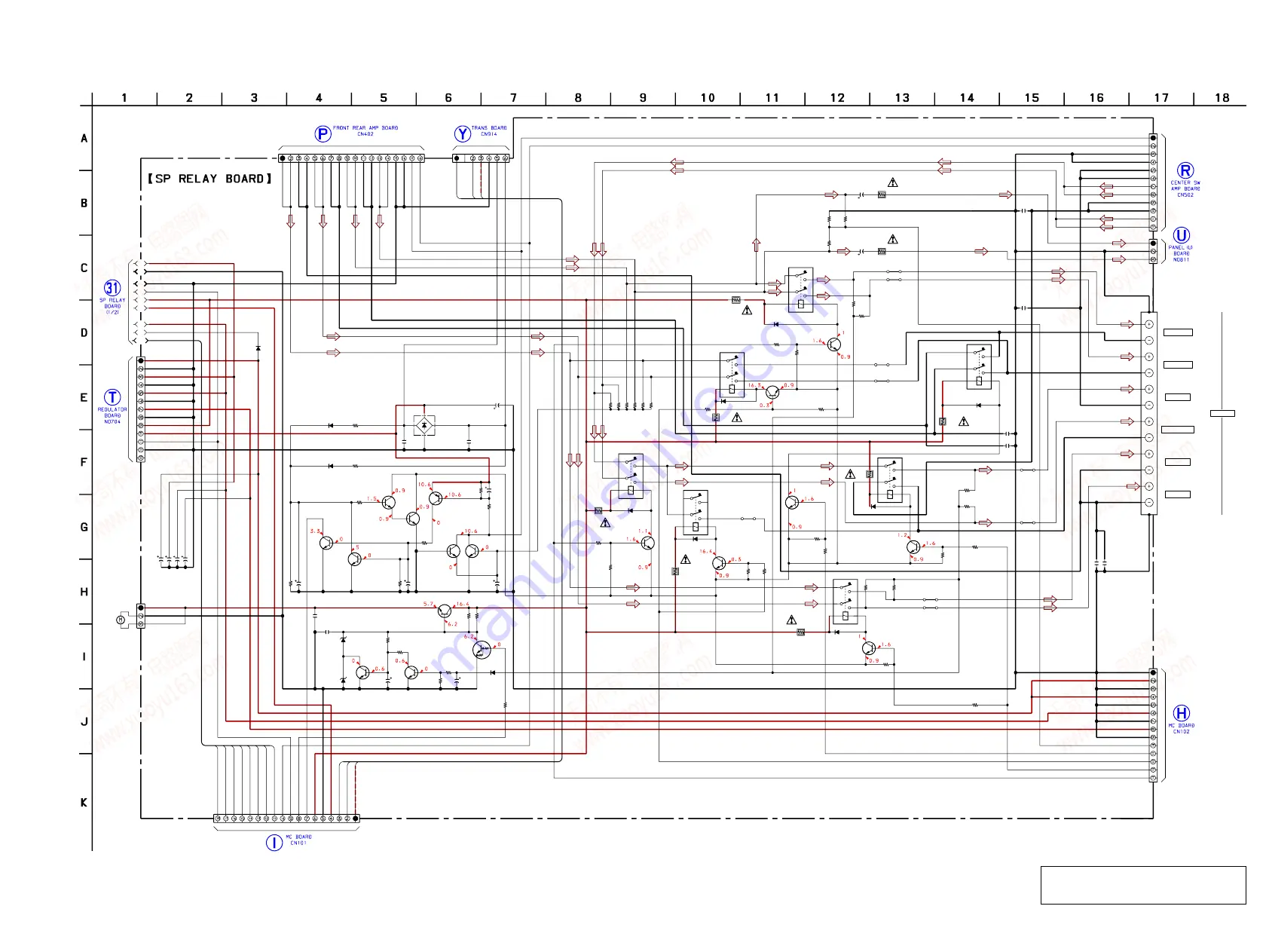
Task: Click the FRONT REAR AMP BOARD CN402 label
Action: pyautogui.click(x=365, y=131)
